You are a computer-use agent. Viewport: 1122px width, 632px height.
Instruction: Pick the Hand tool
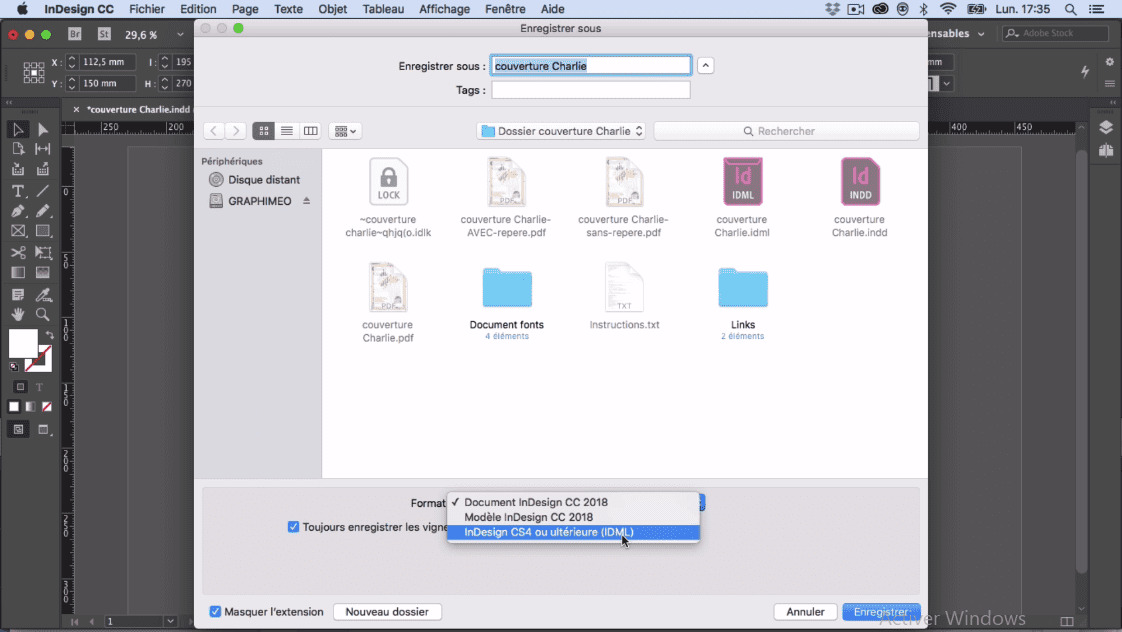18,314
